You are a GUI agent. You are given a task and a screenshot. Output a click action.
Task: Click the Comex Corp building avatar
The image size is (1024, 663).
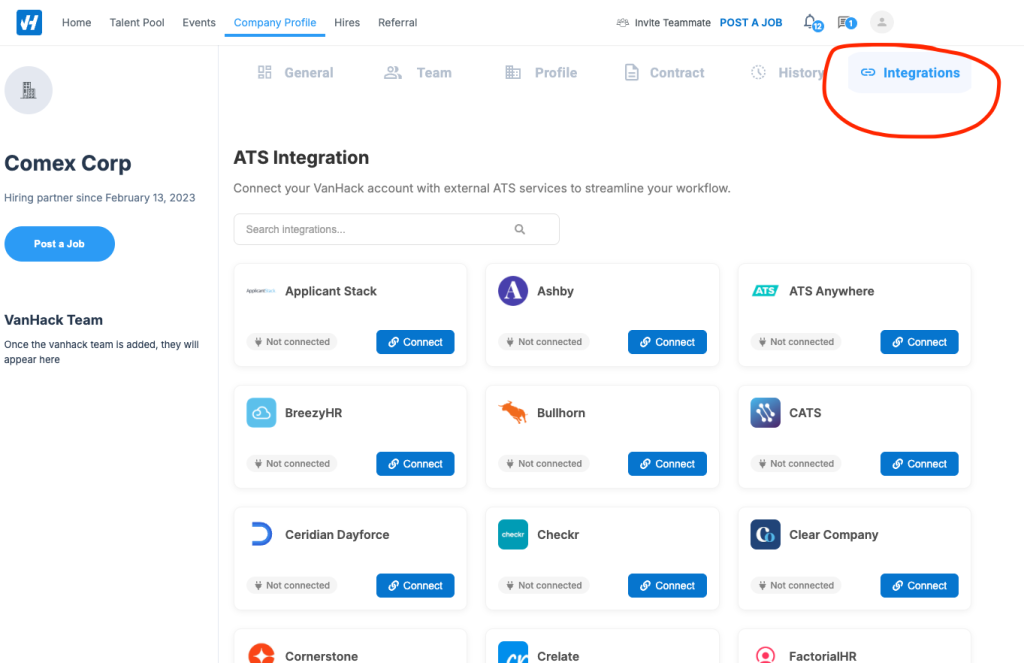(x=28, y=90)
